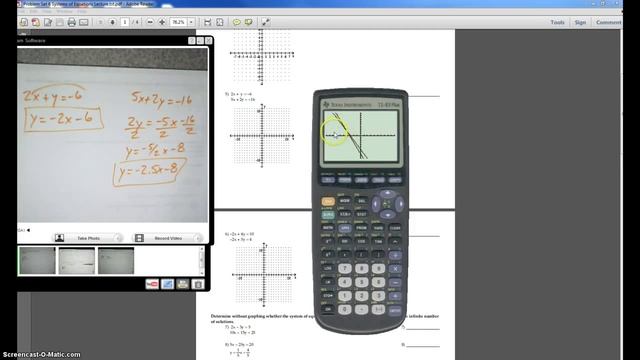
Task: Click the calculator 2ND key
Action: point(328,201)
